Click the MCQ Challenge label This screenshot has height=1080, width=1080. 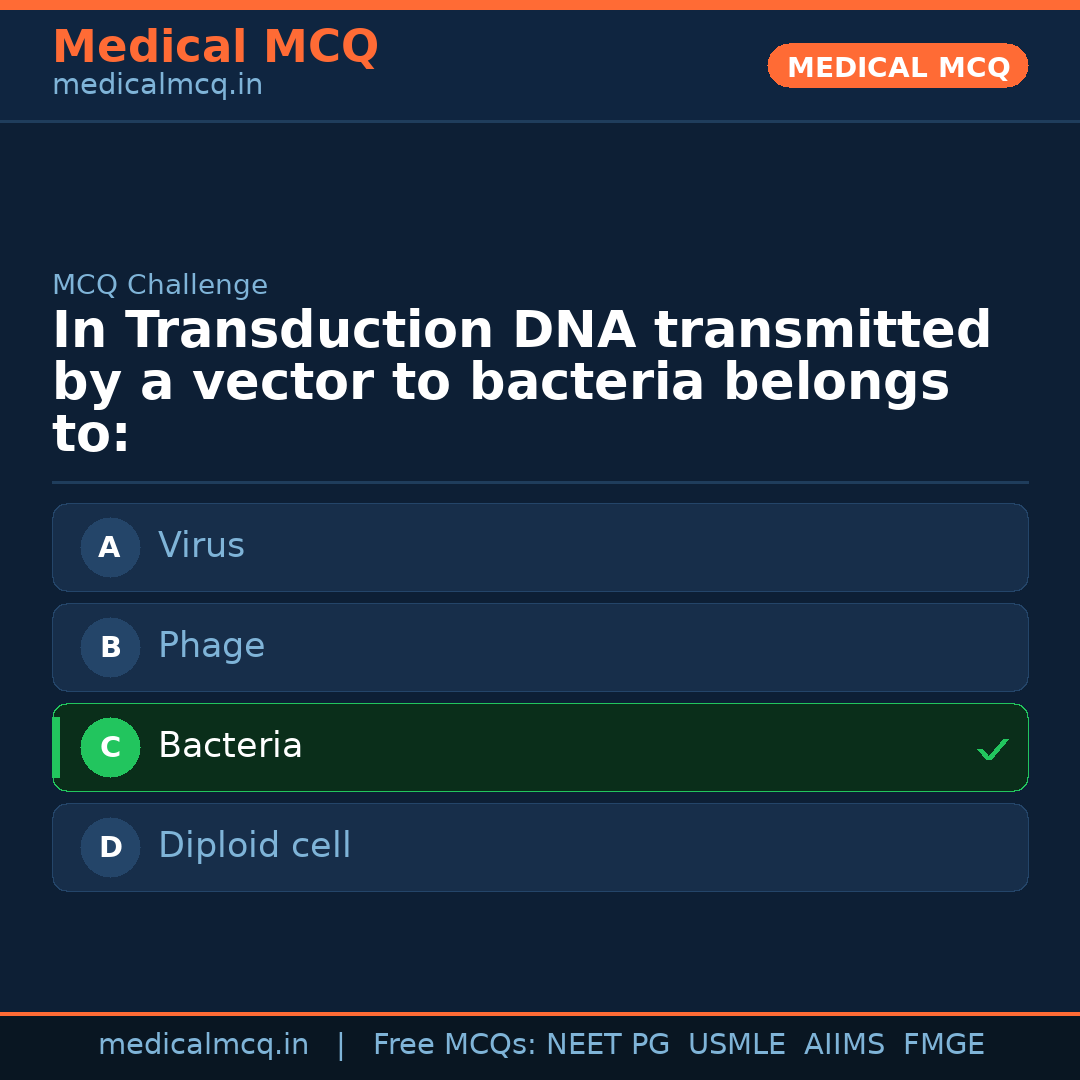pos(160,285)
